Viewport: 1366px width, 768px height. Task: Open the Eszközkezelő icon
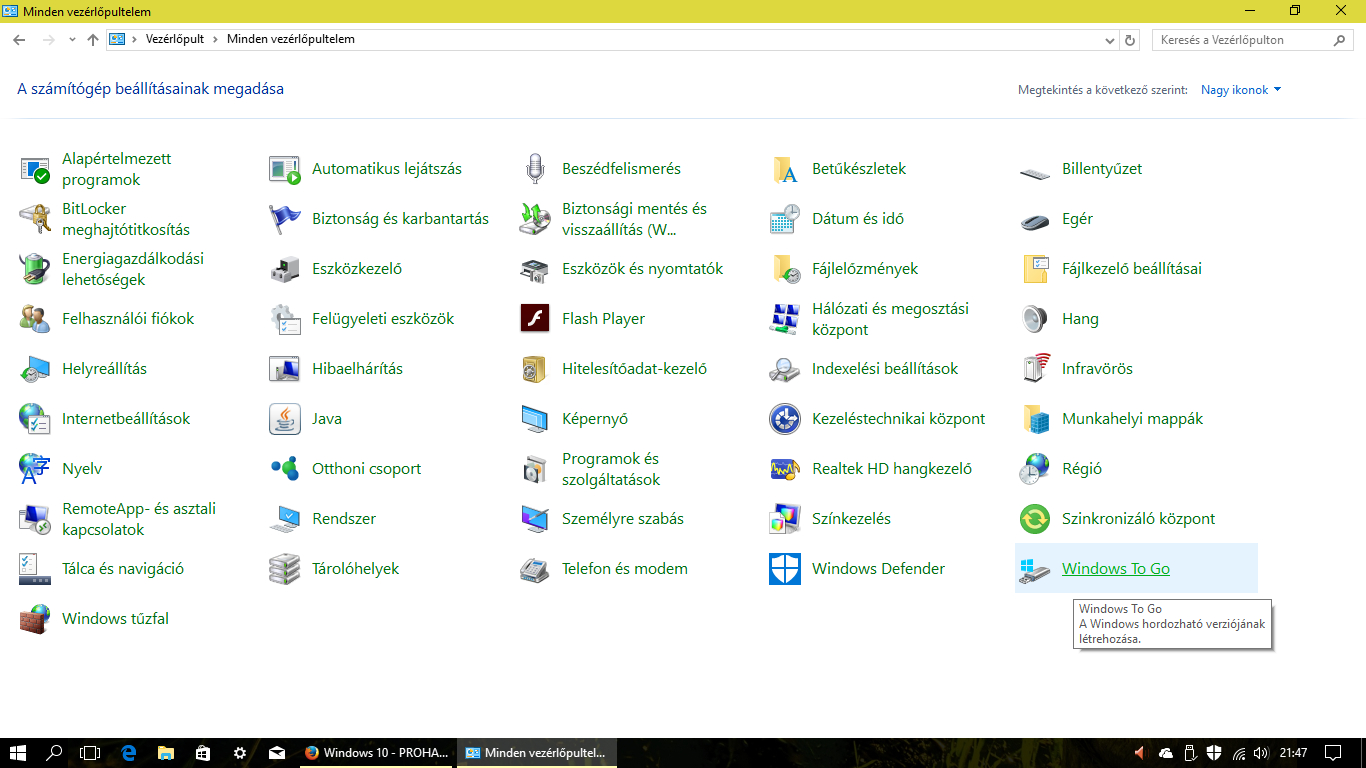(x=285, y=269)
